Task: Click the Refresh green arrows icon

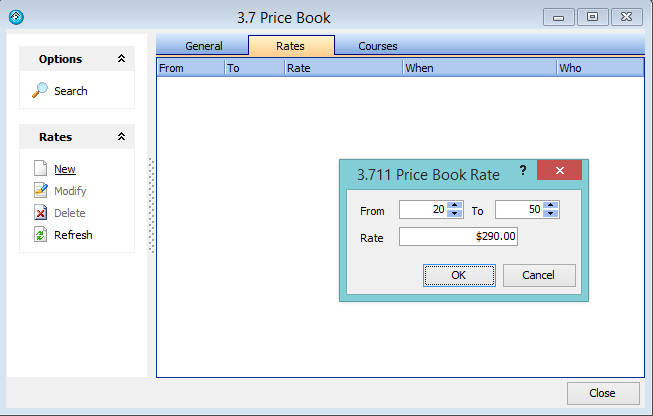Action: (40, 235)
